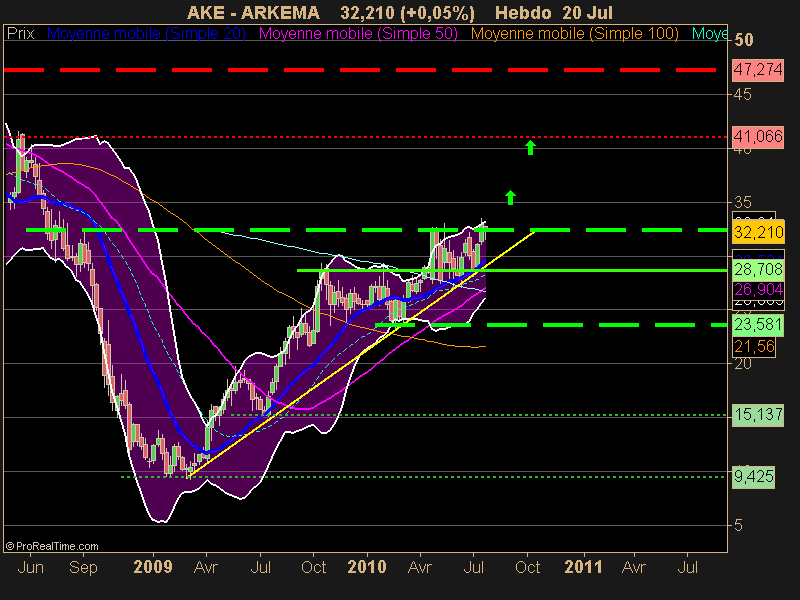Click the partially visible cyan 'Moye' legend

tap(709, 34)
